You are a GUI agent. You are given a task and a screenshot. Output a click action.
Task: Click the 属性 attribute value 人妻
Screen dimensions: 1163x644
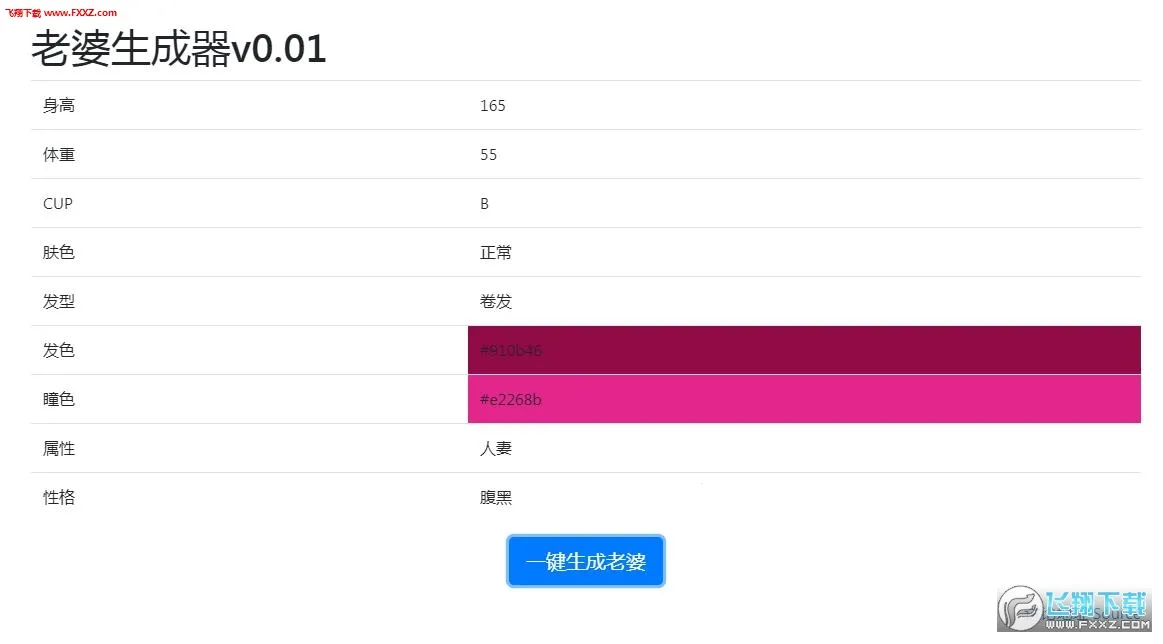(495, 448)
